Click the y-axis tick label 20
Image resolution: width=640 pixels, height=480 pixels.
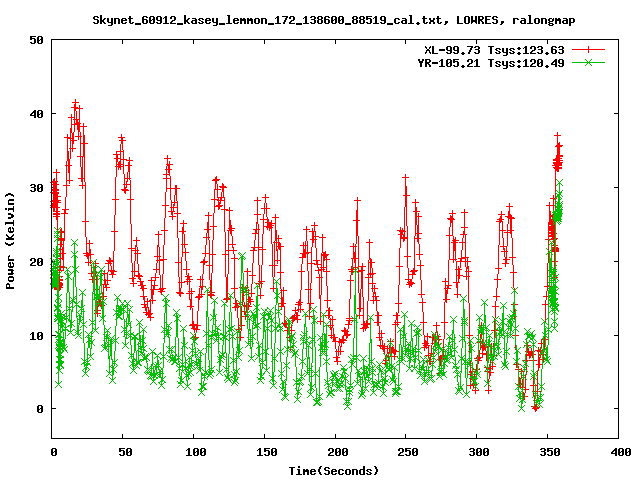(x=36, y=262)
